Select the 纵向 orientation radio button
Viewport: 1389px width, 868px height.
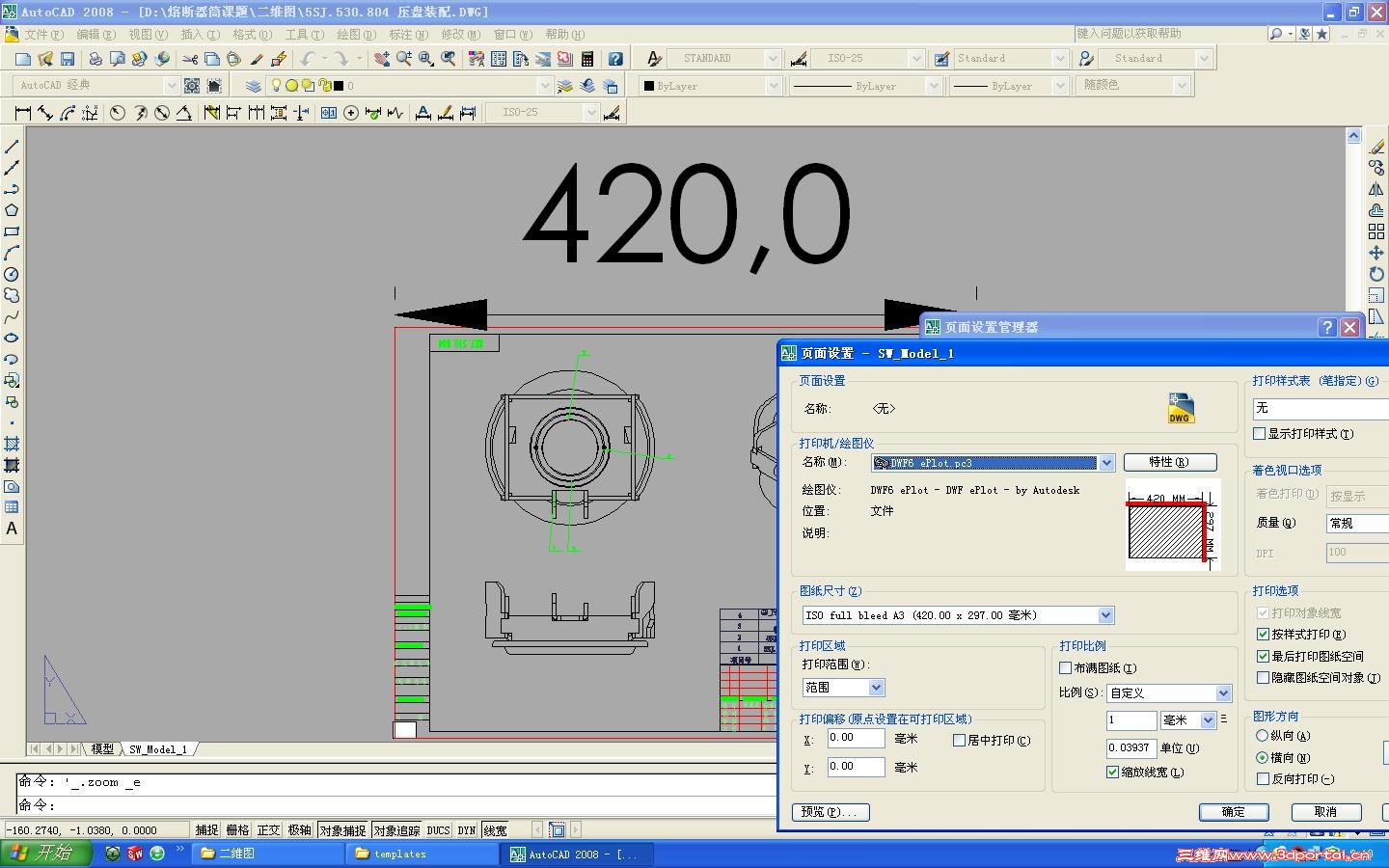(1262, 736)
